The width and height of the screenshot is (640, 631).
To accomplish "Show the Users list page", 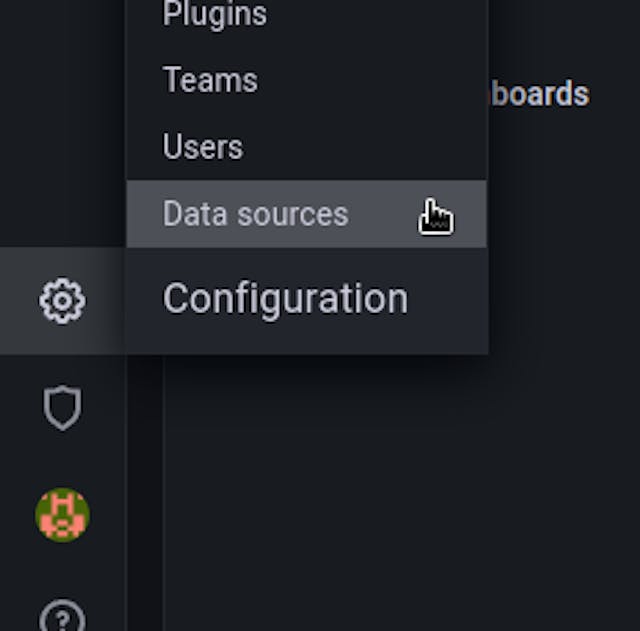I will (203, 147).
